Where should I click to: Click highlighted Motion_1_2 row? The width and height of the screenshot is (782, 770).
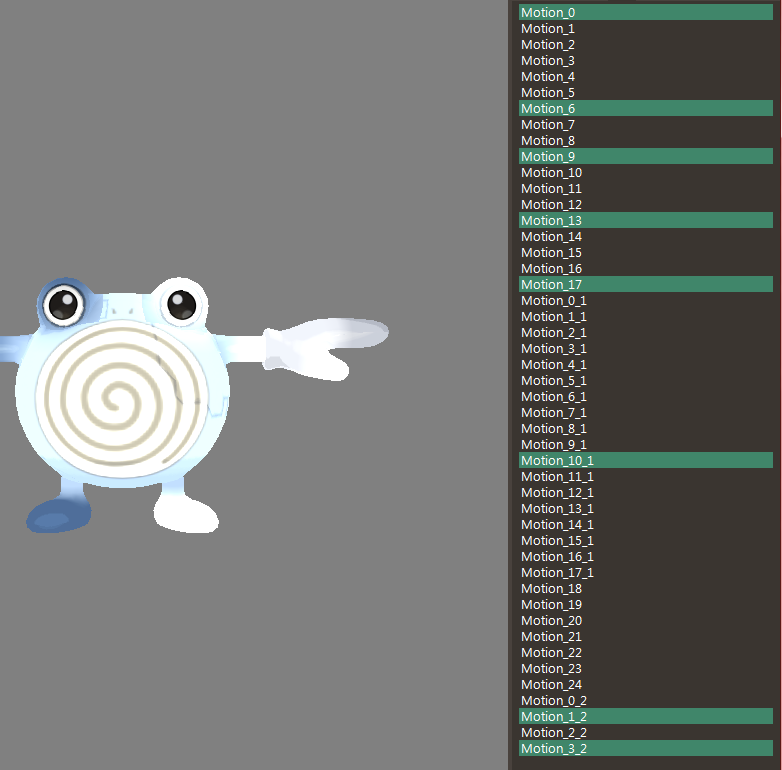(x=645, y=716)
